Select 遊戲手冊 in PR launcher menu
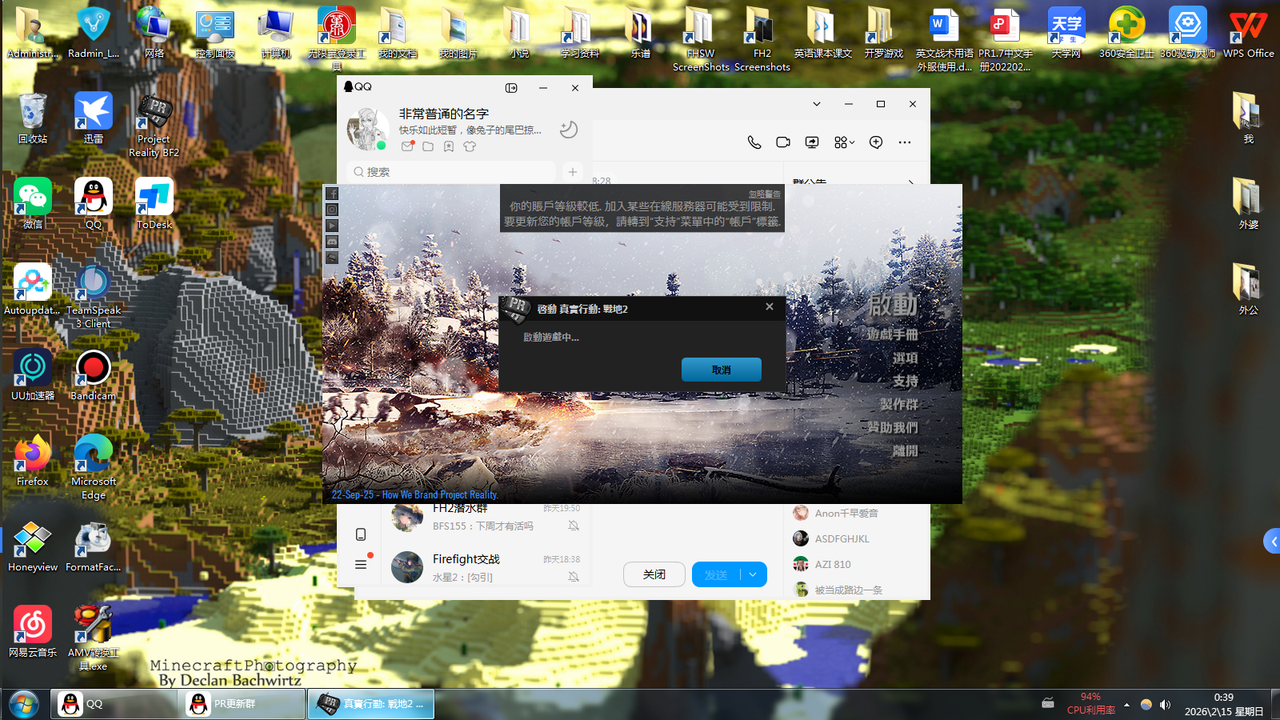 [x=892, y=334]
